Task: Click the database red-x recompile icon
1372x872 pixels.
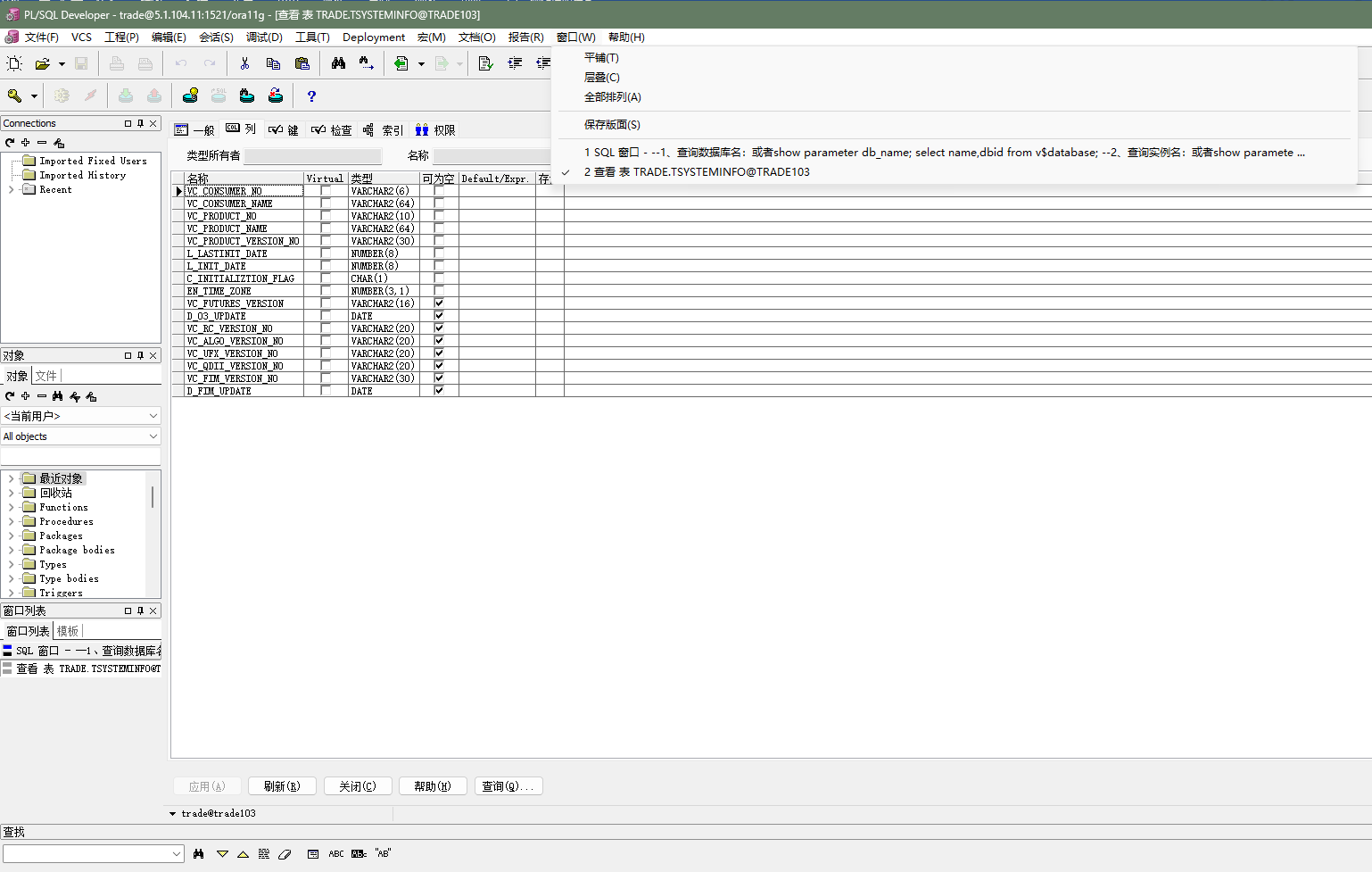Action: tap(276, 96)
